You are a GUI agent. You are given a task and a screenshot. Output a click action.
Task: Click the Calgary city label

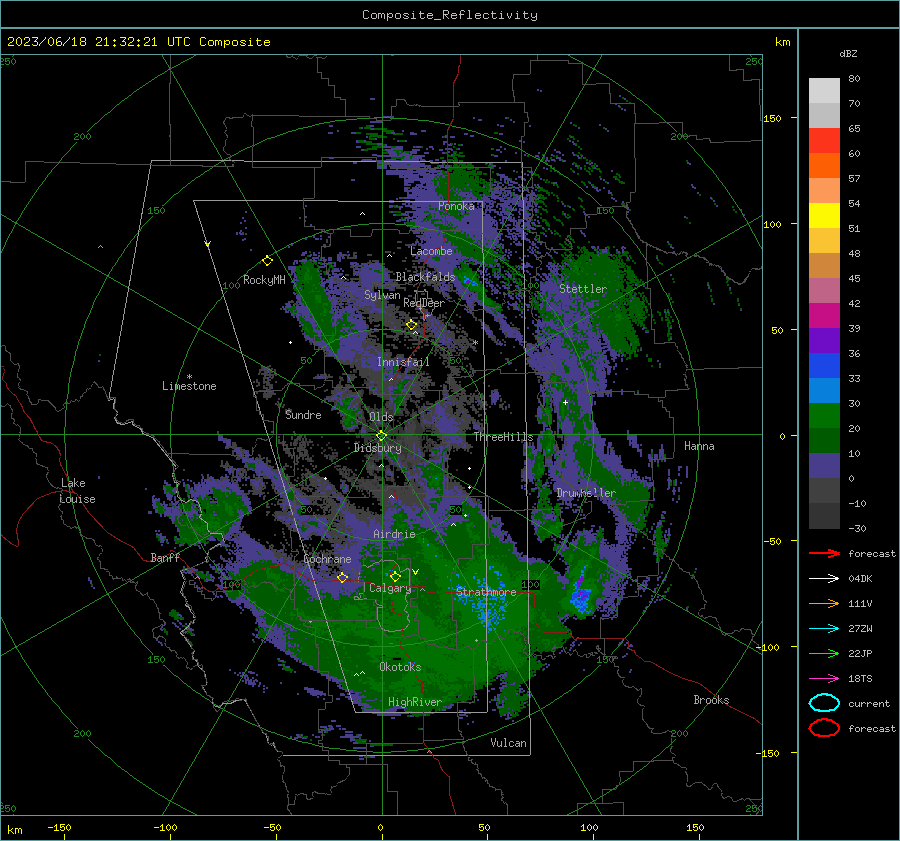390,588
